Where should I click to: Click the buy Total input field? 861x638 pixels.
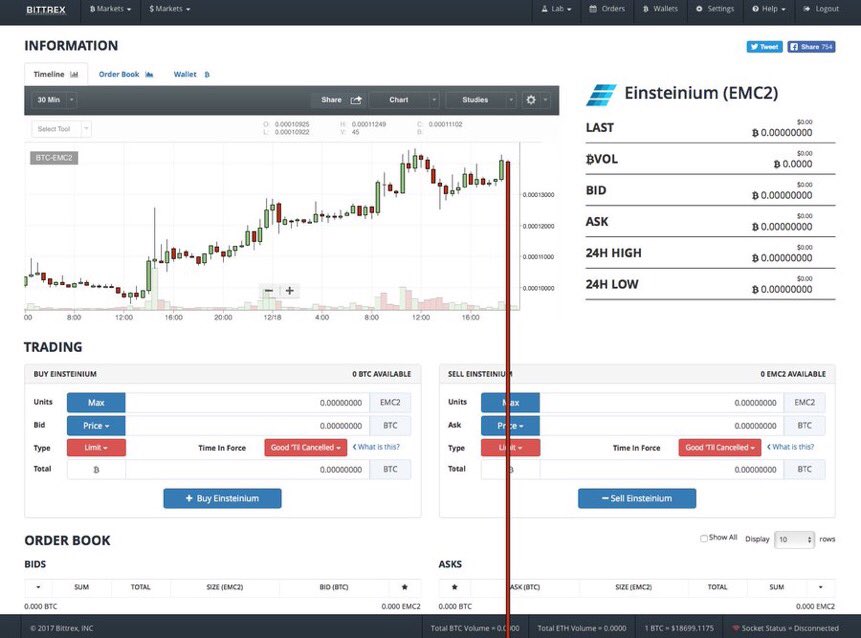(x=247, y=469)
